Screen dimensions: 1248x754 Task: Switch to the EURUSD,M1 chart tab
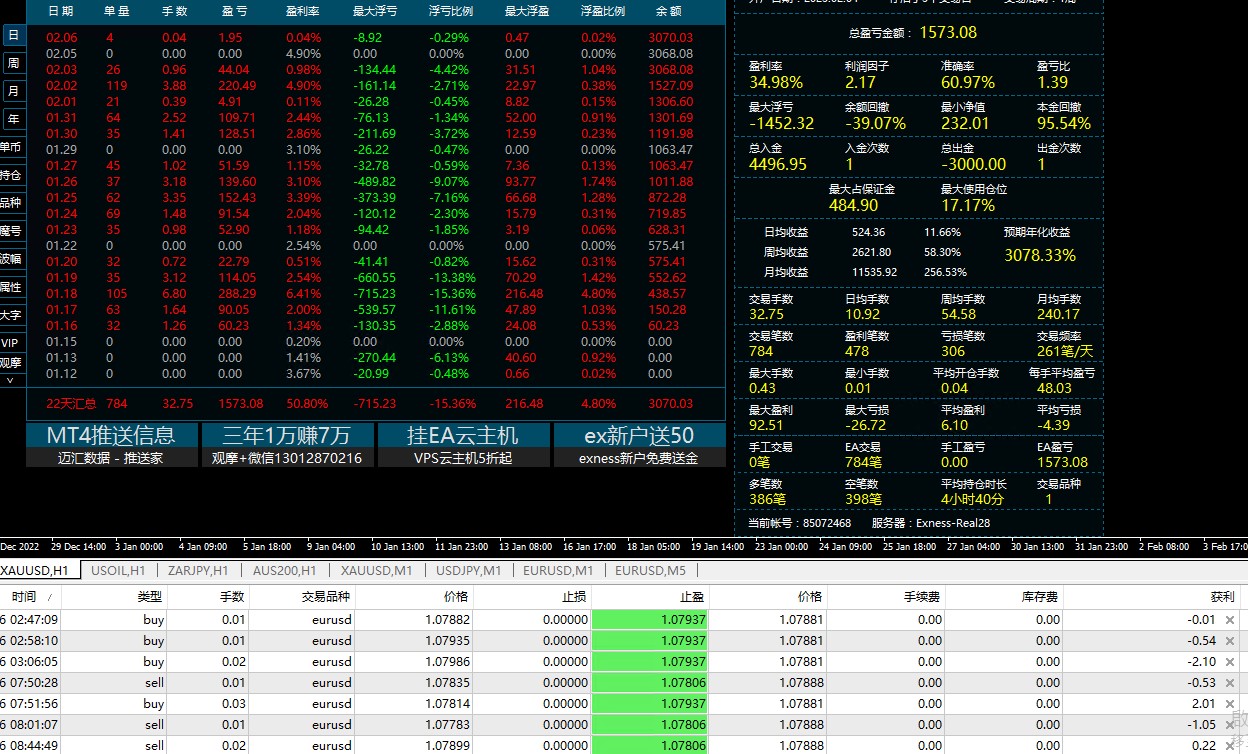click(558, 570)
